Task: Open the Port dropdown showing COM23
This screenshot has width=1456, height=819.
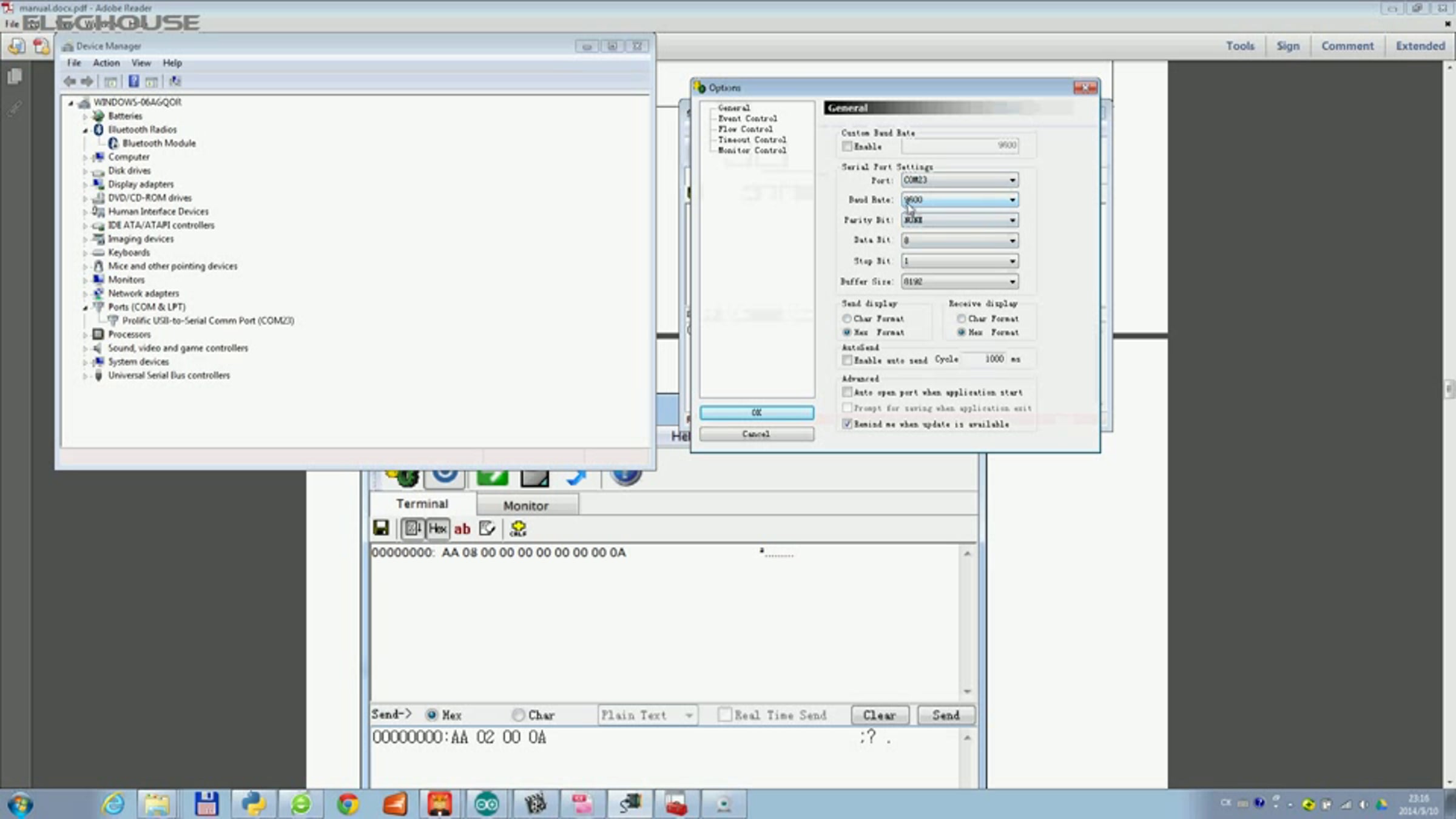Action: tap(960, 180)
